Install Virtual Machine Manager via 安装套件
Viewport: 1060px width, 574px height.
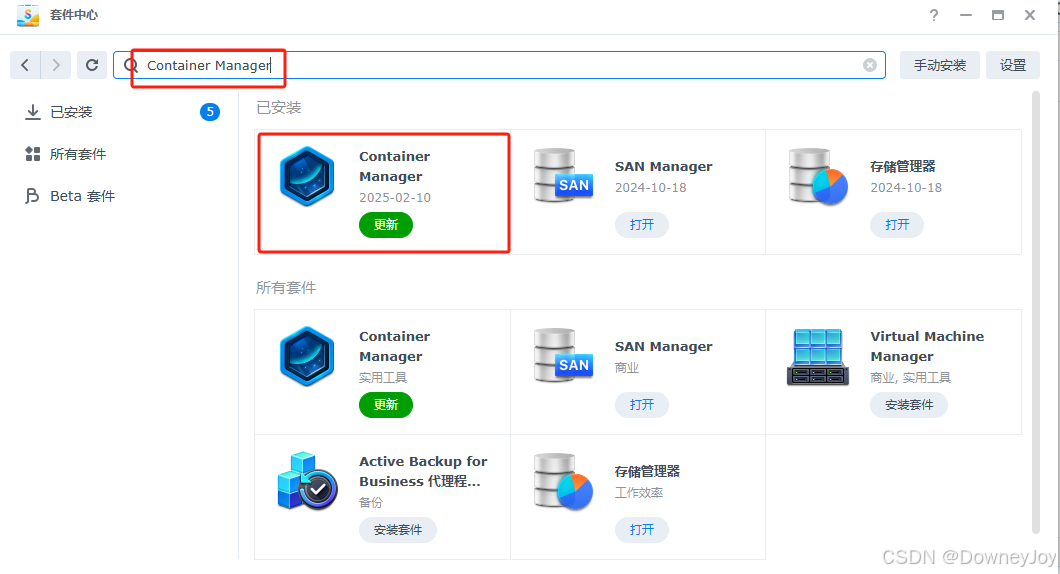click(x=909, y=404)
